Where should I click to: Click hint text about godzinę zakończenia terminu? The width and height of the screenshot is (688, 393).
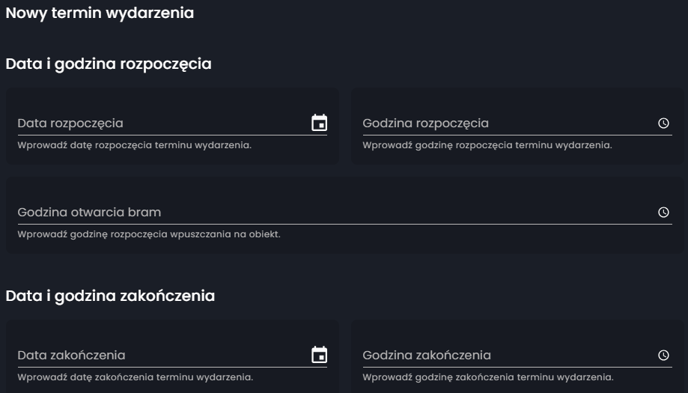(488, 377)
